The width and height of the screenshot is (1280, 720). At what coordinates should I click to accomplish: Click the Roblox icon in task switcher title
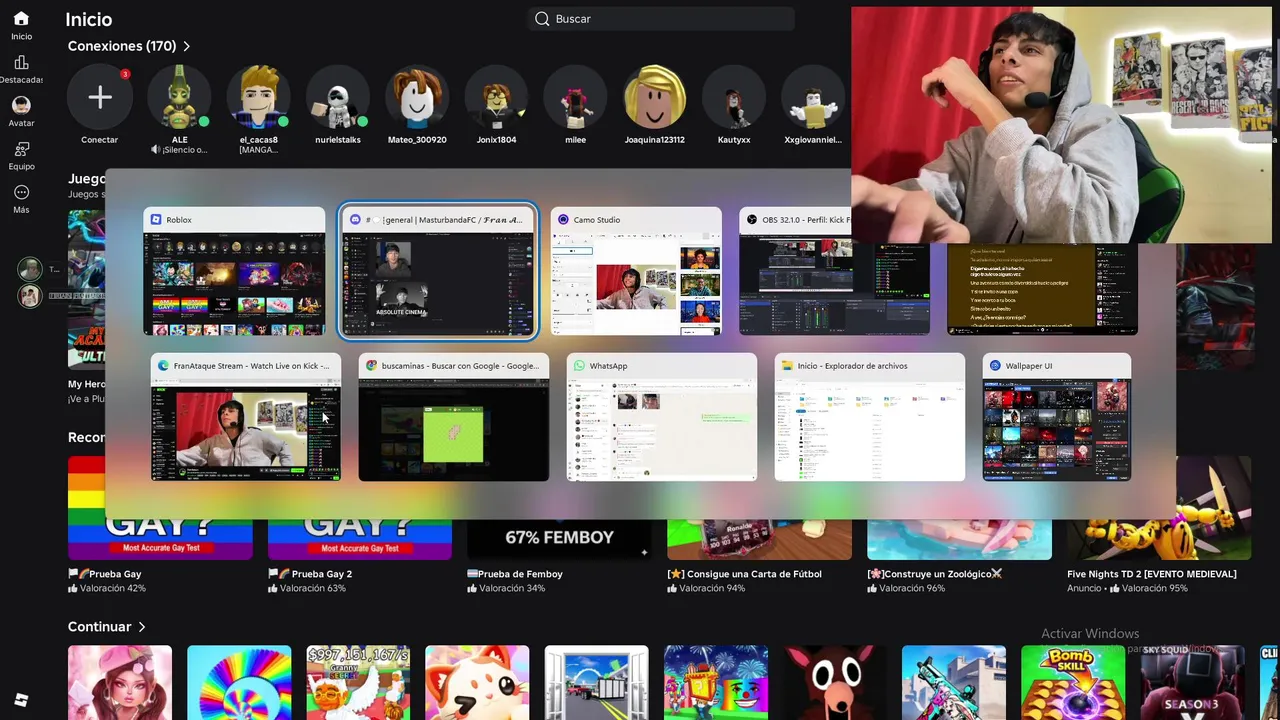tap(155, 220)
